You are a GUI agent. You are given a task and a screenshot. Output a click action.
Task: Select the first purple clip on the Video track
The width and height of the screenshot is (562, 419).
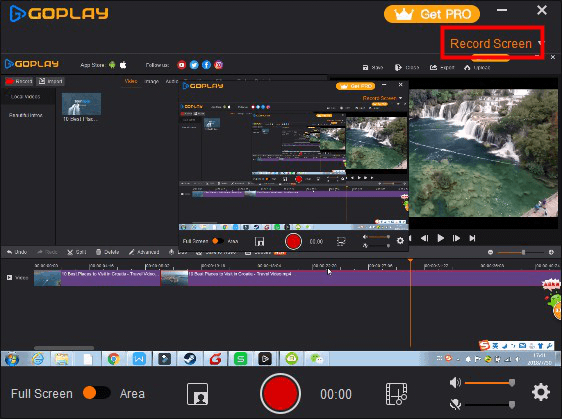tap(97, 278)
